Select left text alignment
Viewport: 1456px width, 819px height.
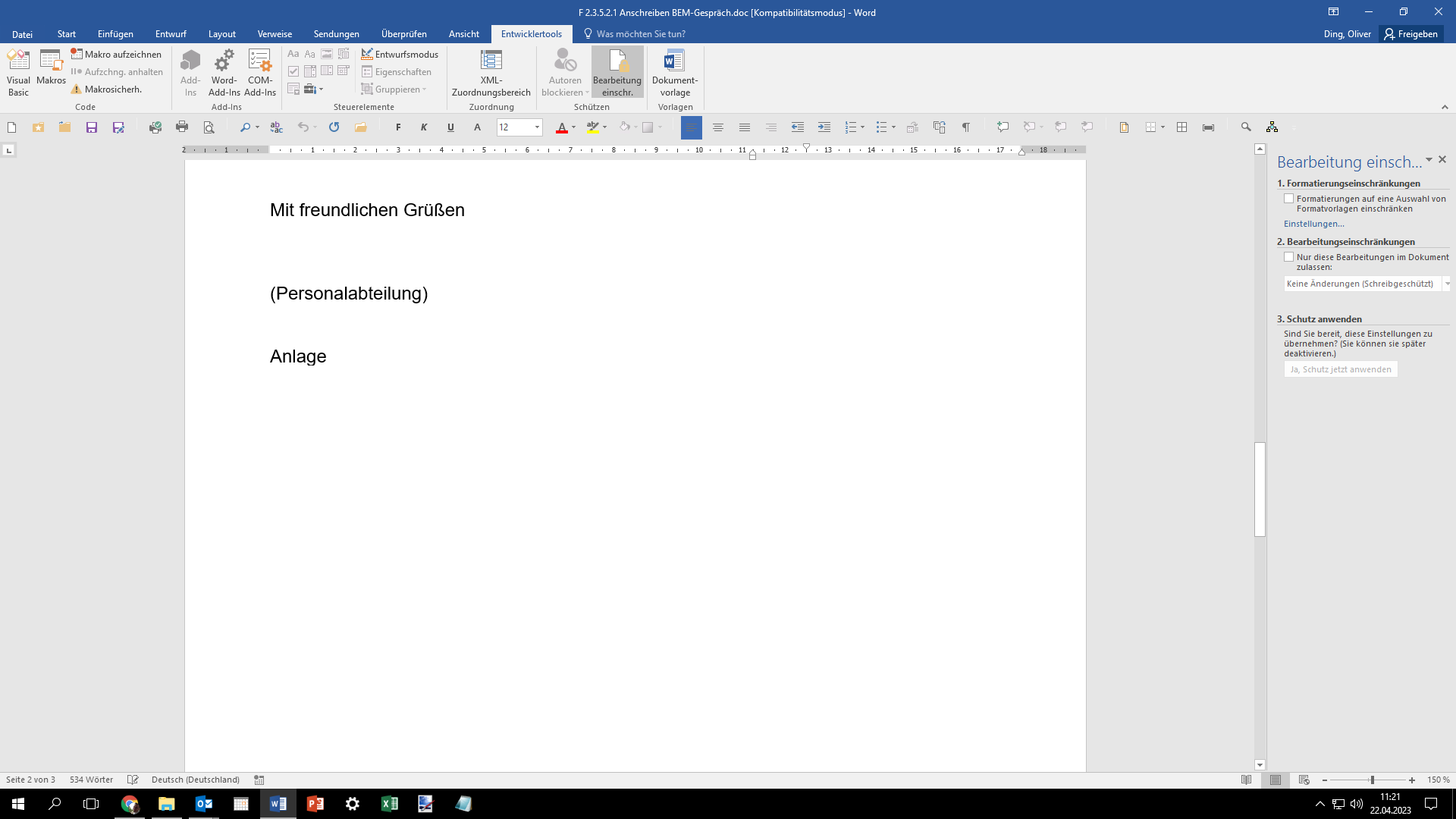click(691, 127)
